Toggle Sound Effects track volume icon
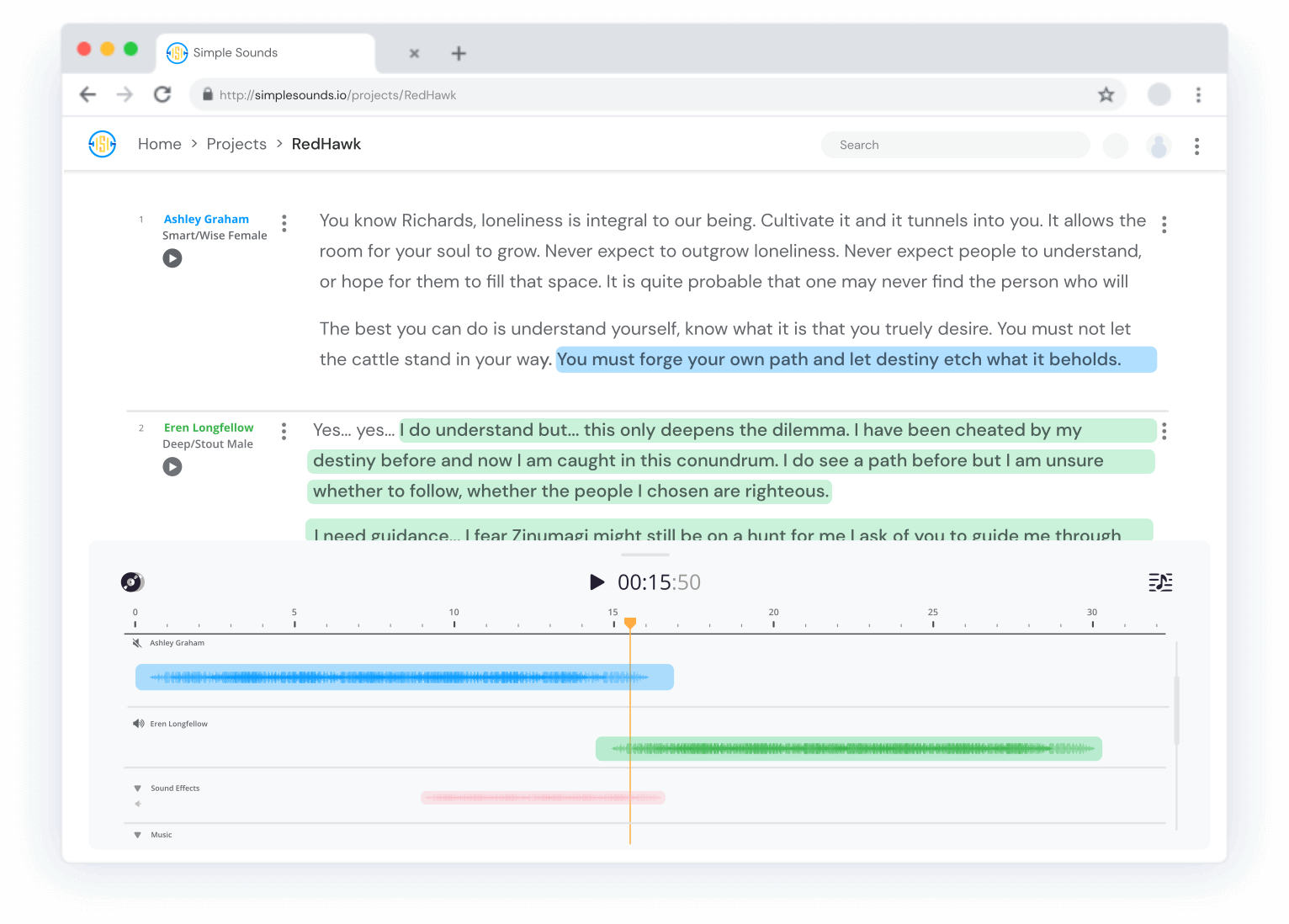The image size is (1289, 924). tap(138, 804)
